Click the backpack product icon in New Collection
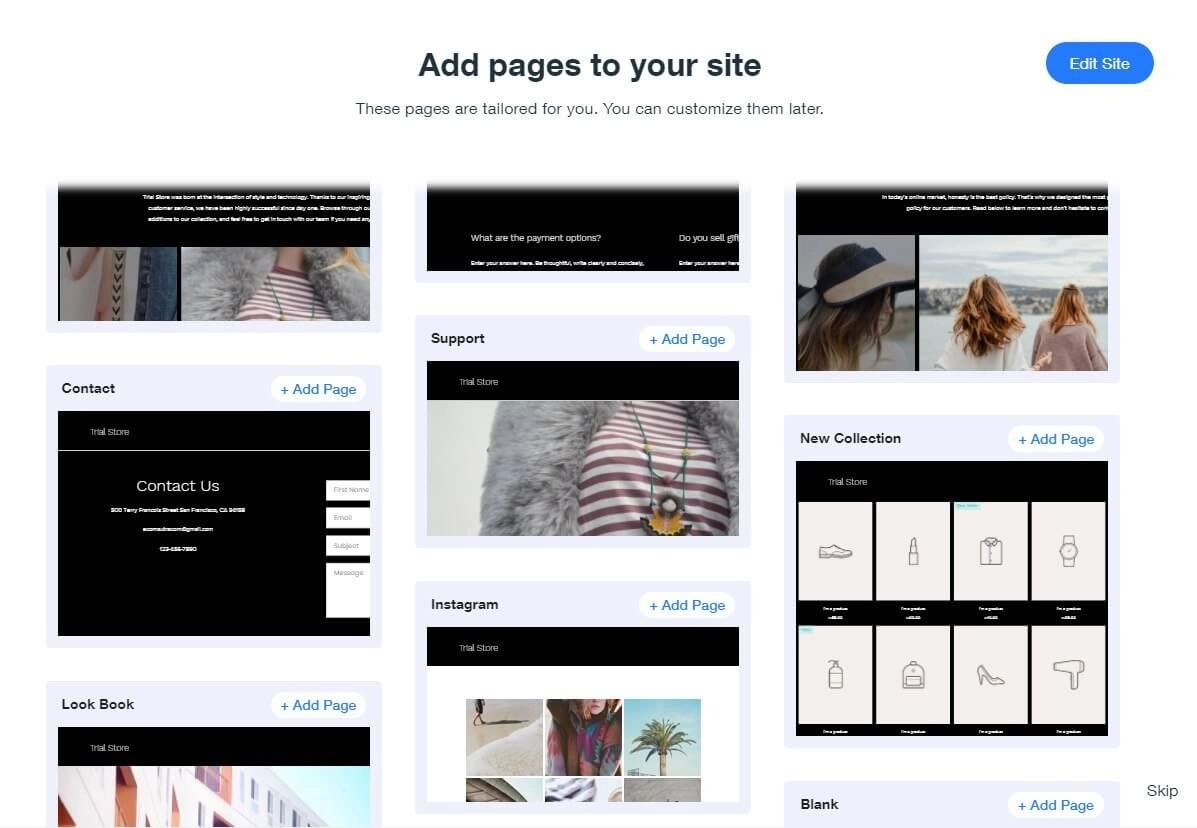 [913, 672]
